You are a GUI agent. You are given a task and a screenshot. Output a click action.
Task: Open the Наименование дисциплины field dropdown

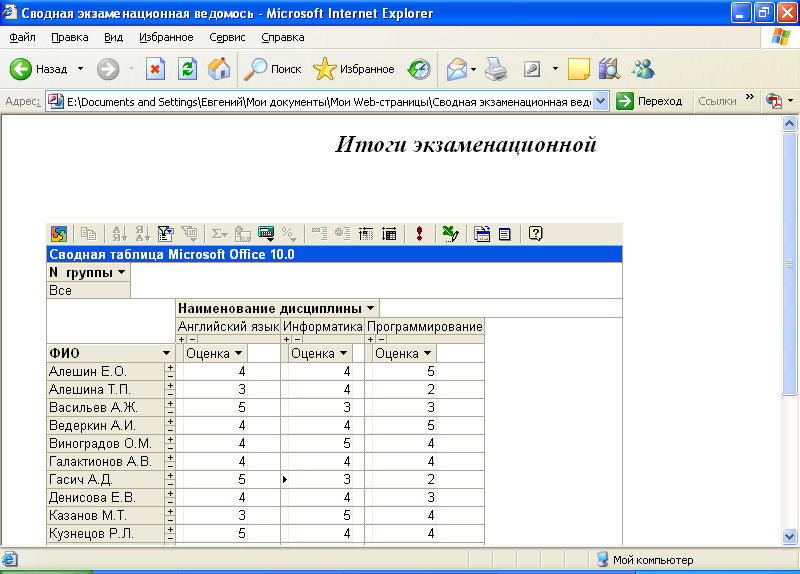click(371, 309)
